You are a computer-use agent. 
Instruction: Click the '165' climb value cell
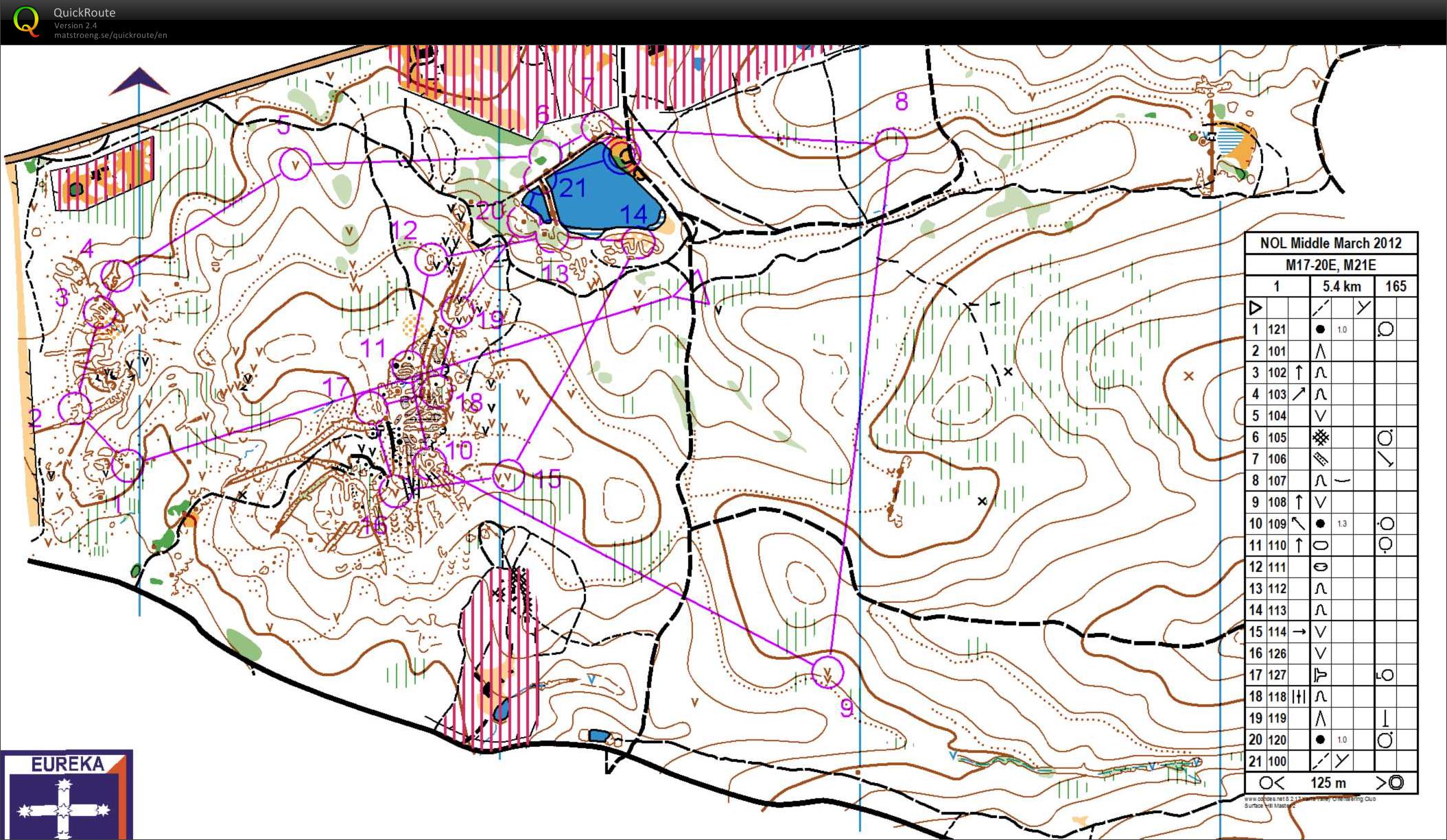point(1397,285)
